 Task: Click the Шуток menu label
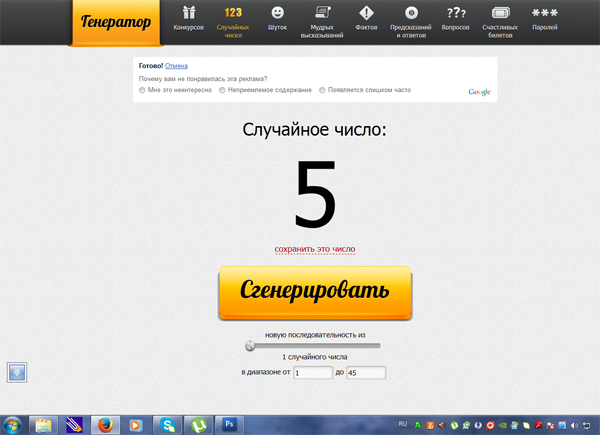[277, 28]
